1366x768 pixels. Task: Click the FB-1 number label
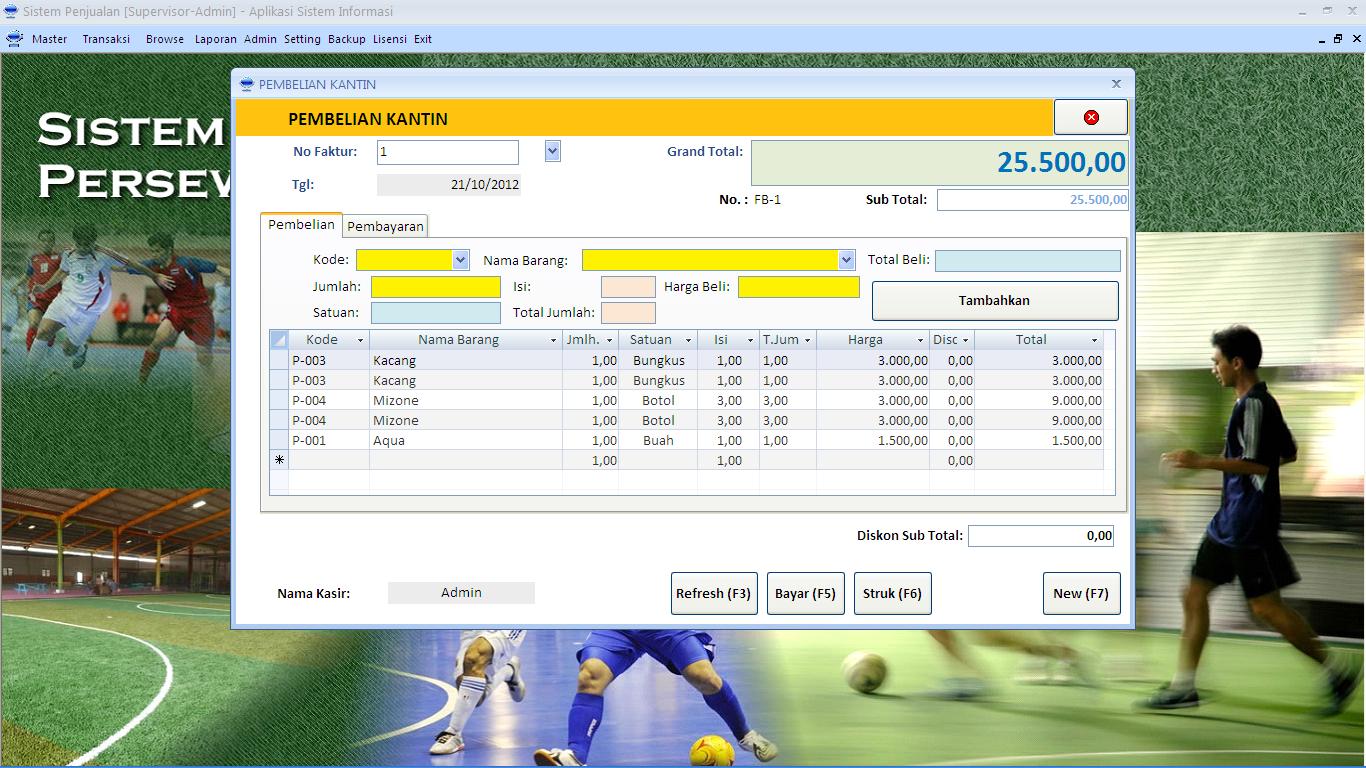coord(768,200)
